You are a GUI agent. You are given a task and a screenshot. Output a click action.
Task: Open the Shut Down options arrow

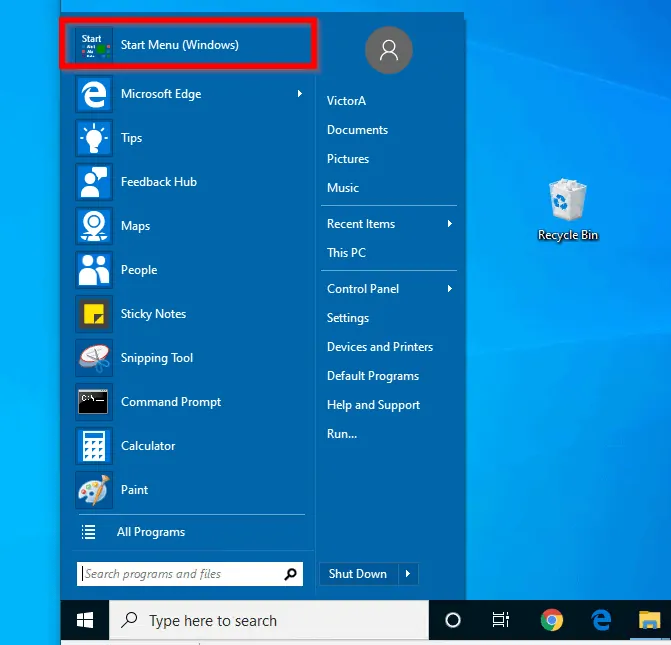(x=407, y=574)
